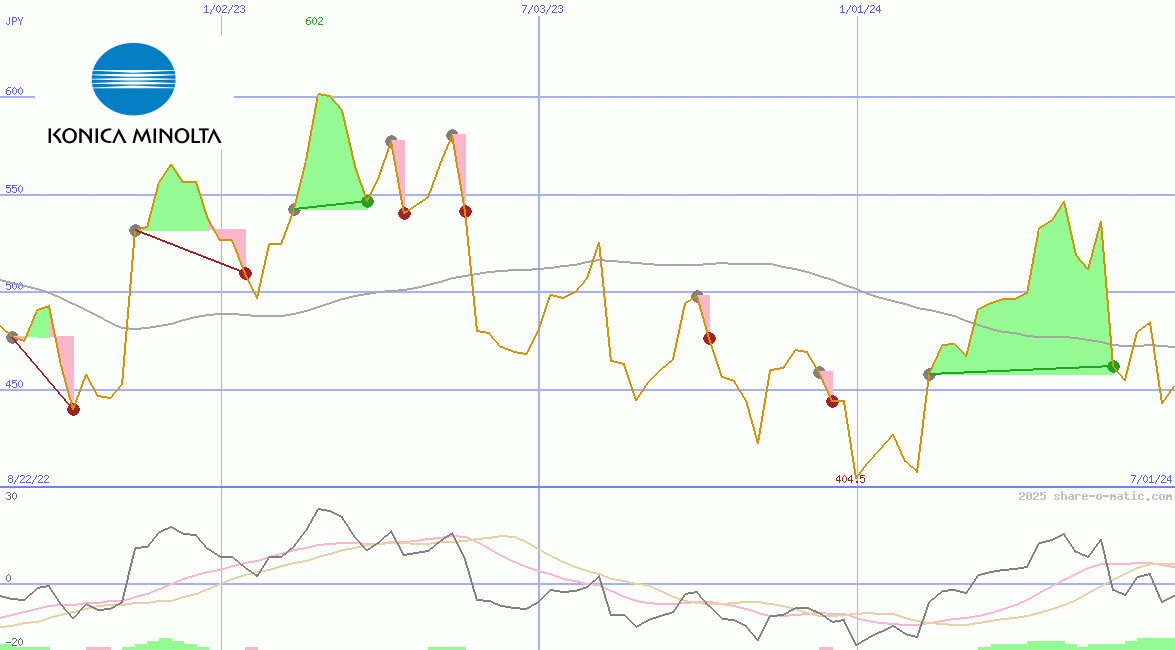Viewport: 1175px width, 650px height.
Task: Click the 450 price axis label
Action: 14,384
